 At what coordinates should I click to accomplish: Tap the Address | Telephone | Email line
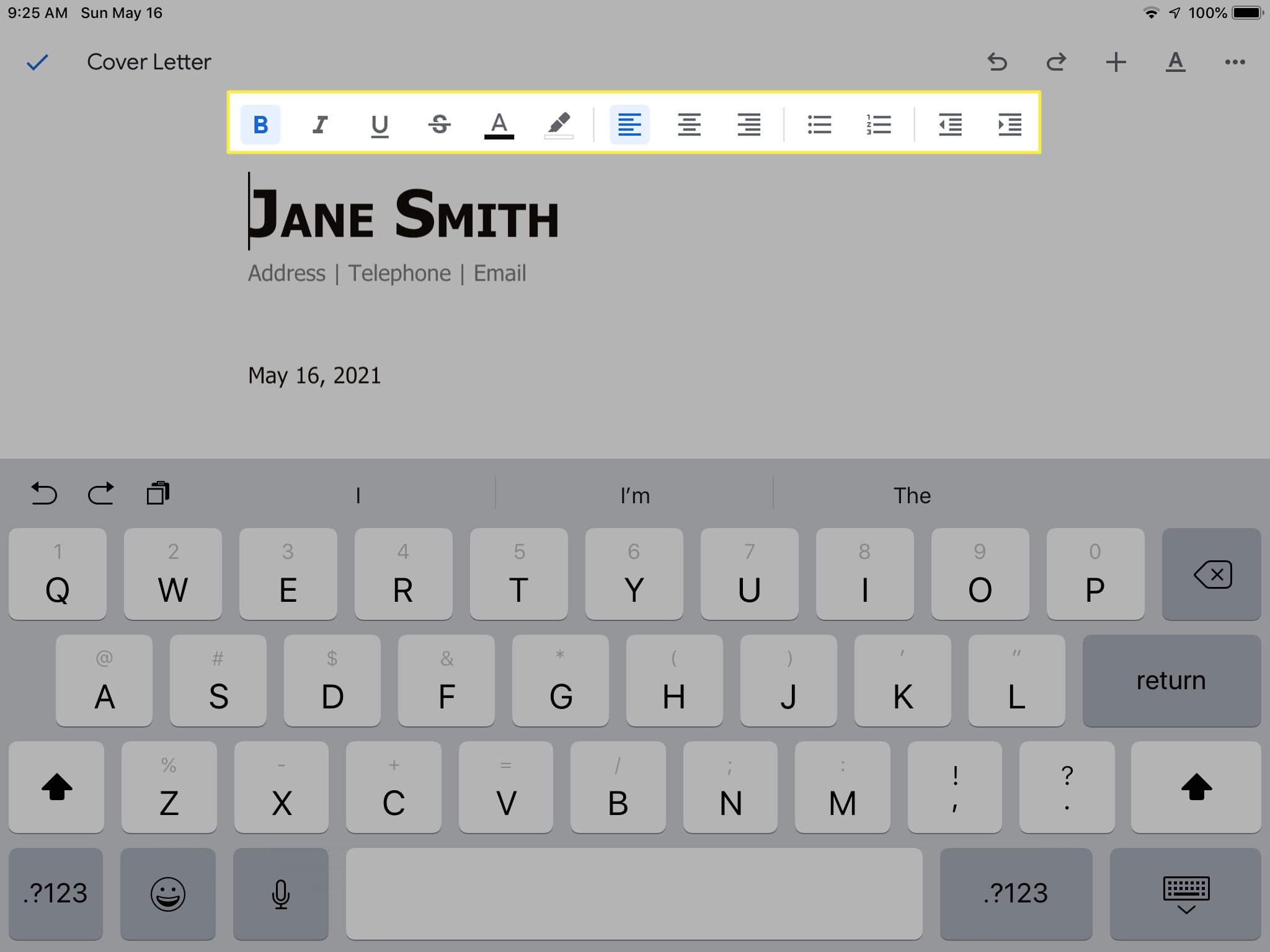point(387,273)
